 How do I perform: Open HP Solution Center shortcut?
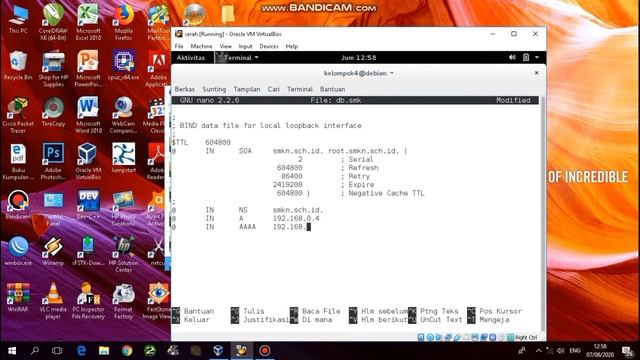[123, 255]
